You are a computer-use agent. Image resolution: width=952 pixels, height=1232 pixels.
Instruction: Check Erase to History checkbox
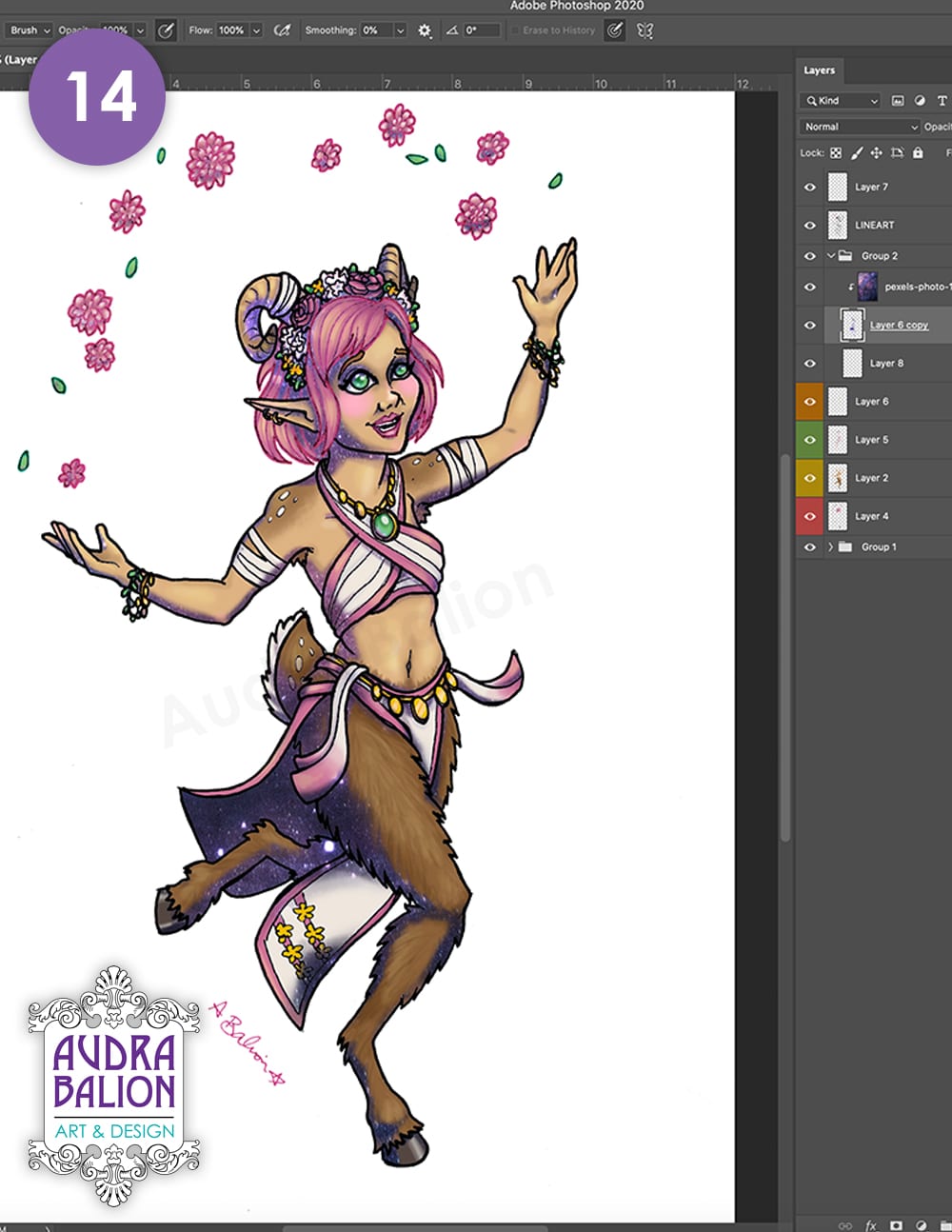[515, 30]
